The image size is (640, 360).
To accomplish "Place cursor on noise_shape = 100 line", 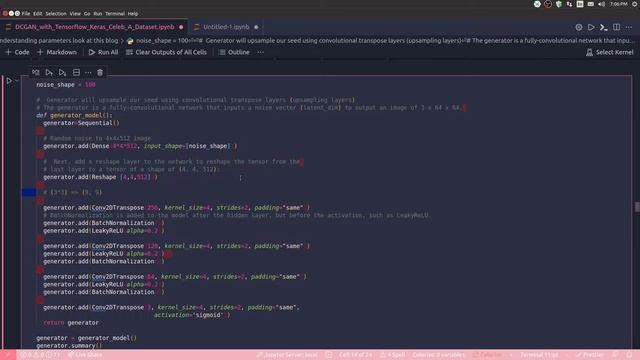I will [66, 85].
